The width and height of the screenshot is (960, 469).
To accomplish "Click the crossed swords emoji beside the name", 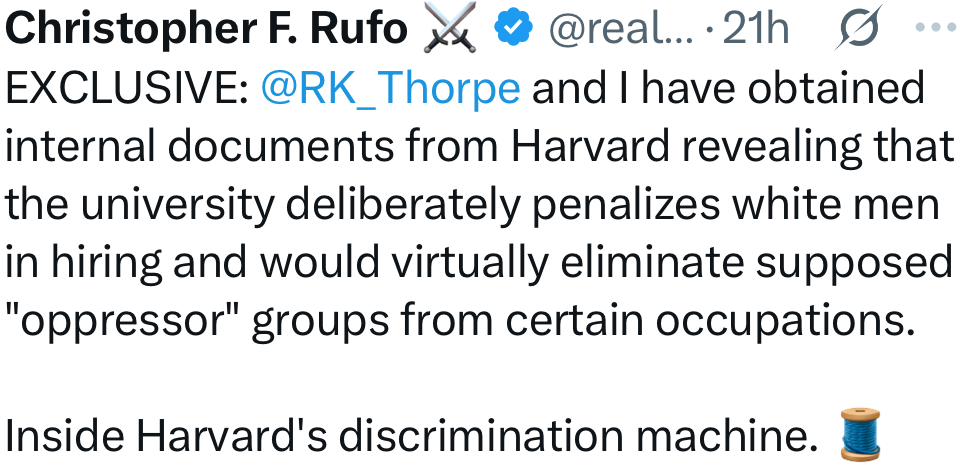I will pos(448,29).
